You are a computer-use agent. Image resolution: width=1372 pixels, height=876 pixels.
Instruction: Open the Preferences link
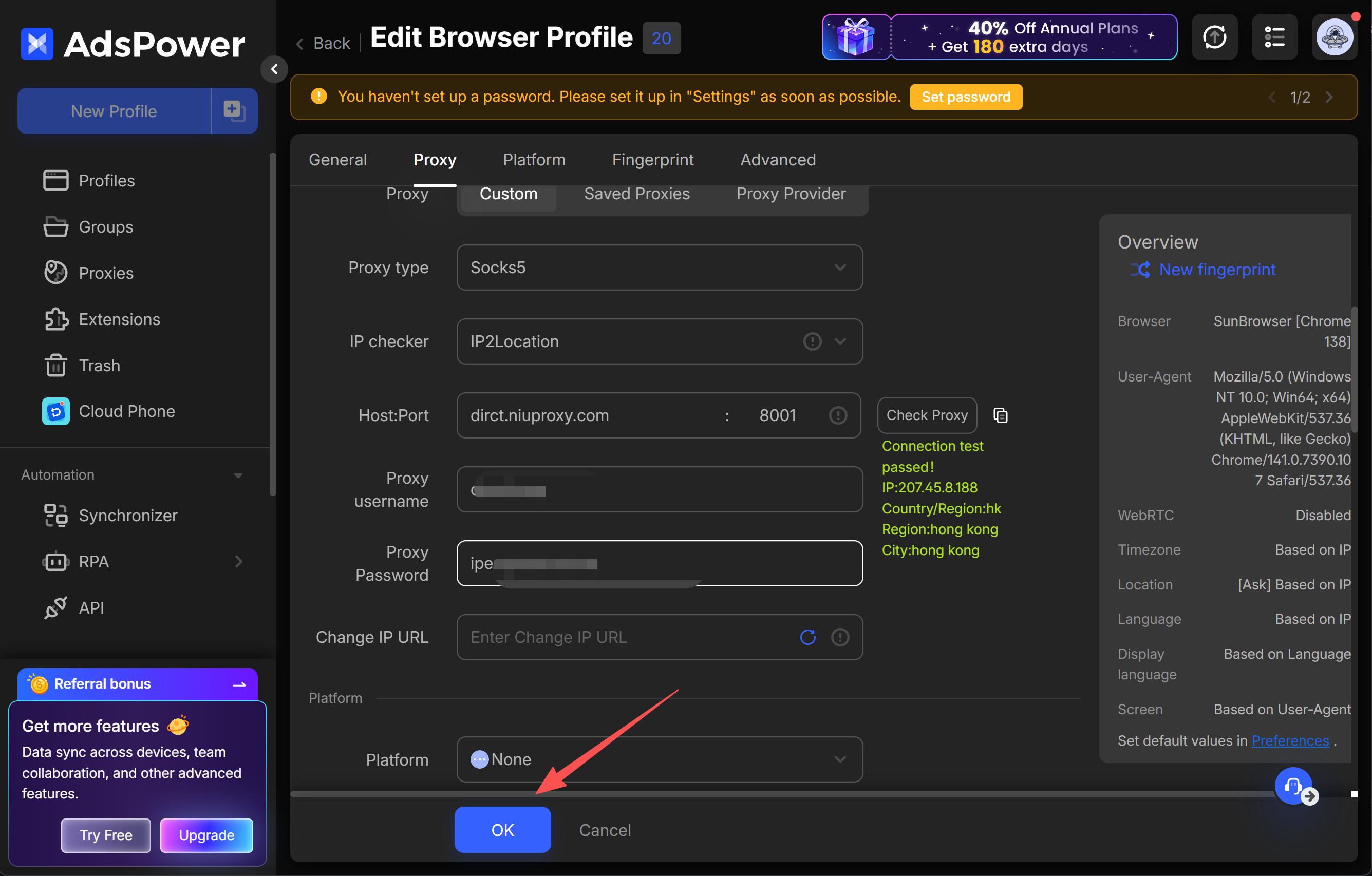[x=1290, y=740]
